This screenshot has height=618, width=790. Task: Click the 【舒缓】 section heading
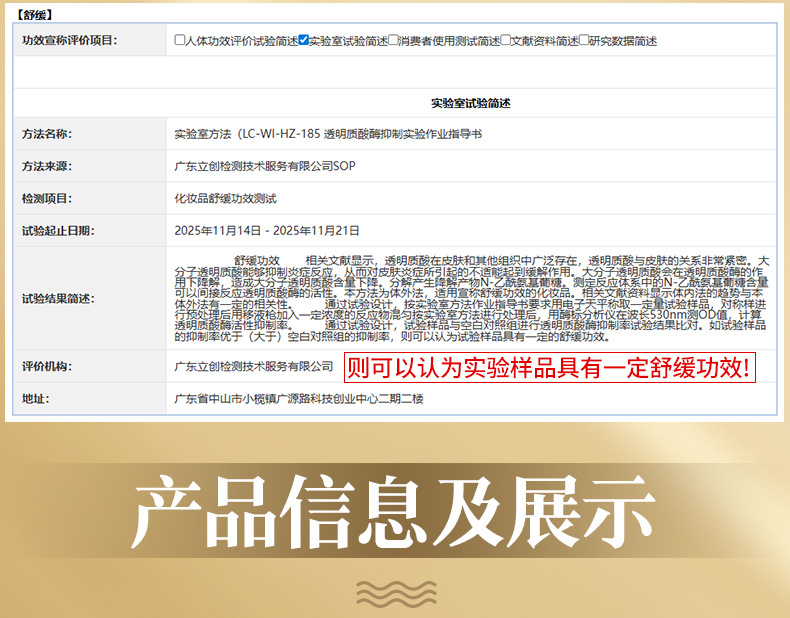tap(34, 15)
